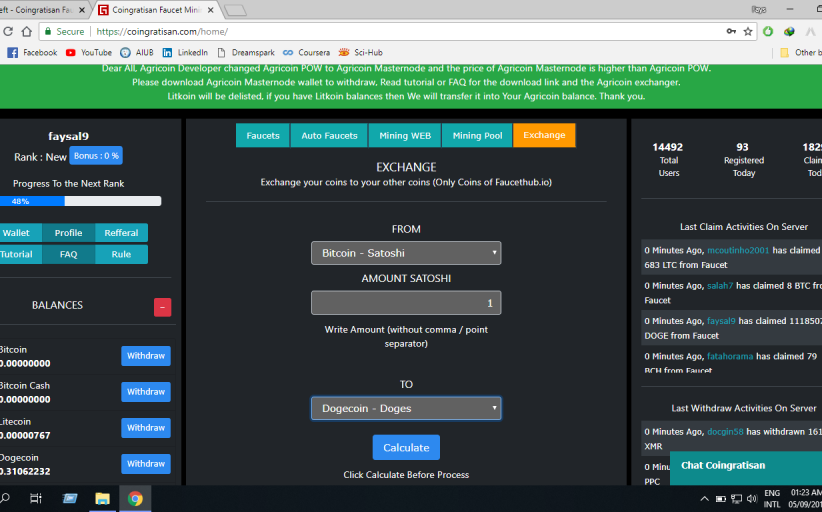822x512 pixels.
Task: Click Withdraw next to Litecoin balance
Action: point(146,427)
